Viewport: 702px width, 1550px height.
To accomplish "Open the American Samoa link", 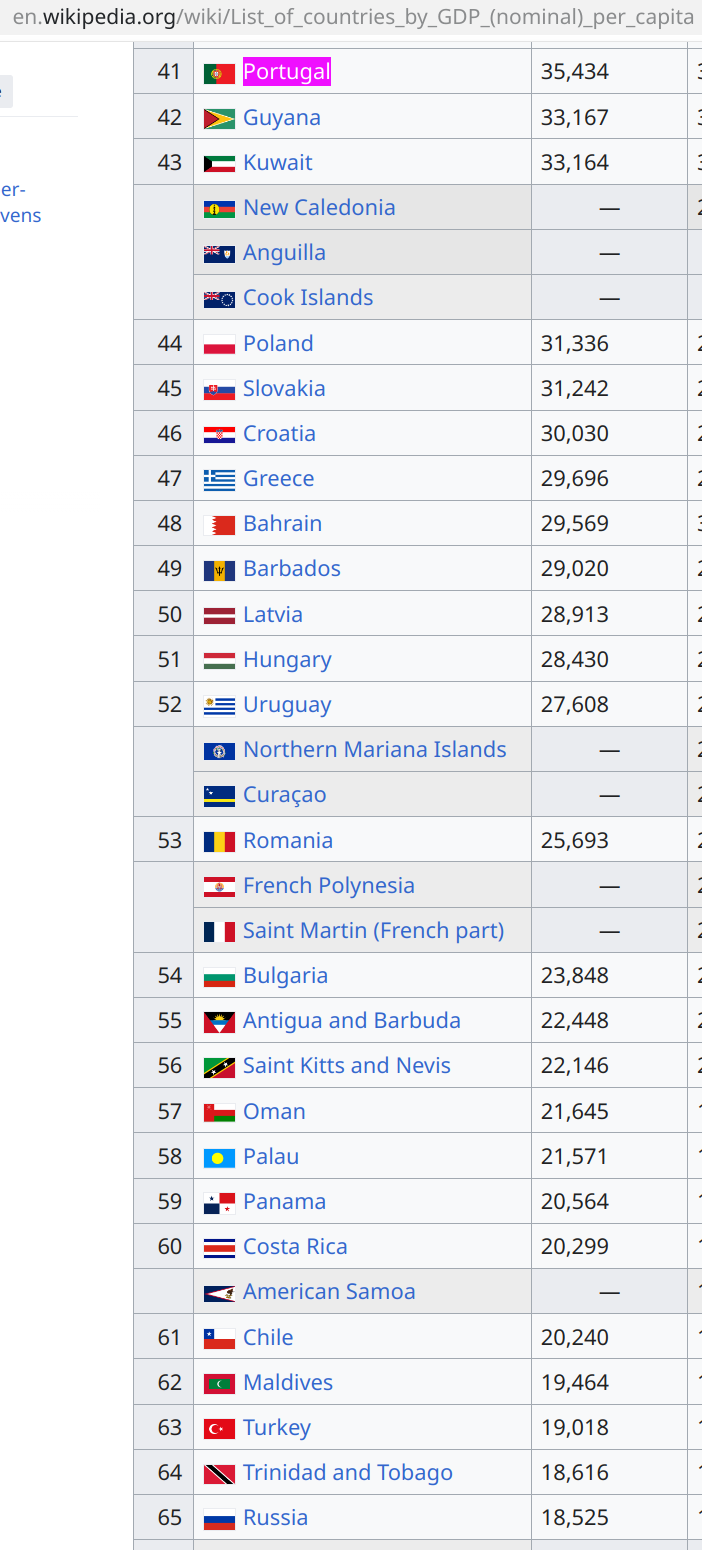I will (329, 1292).
